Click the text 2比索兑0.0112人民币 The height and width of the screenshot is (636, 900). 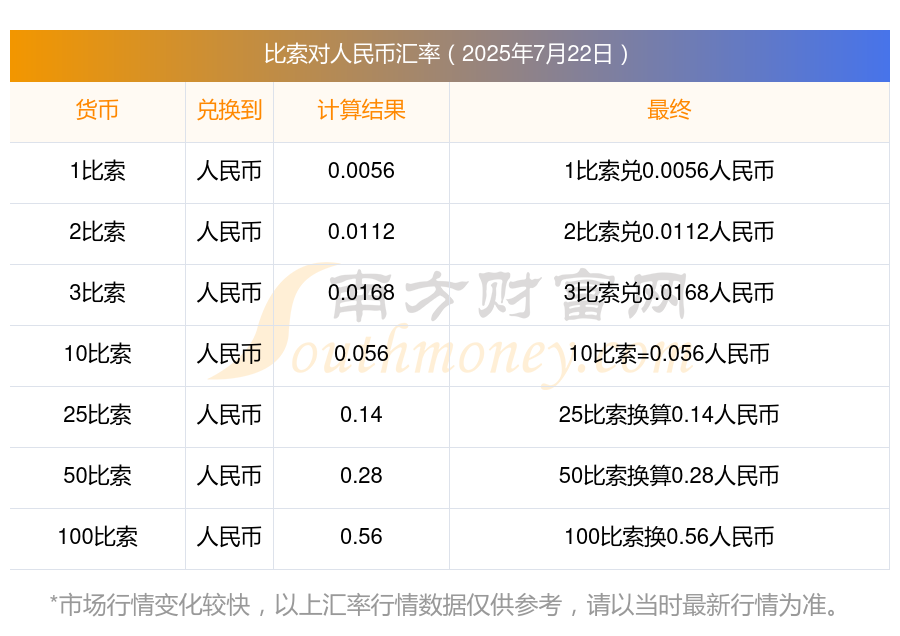tap(669, 232)
